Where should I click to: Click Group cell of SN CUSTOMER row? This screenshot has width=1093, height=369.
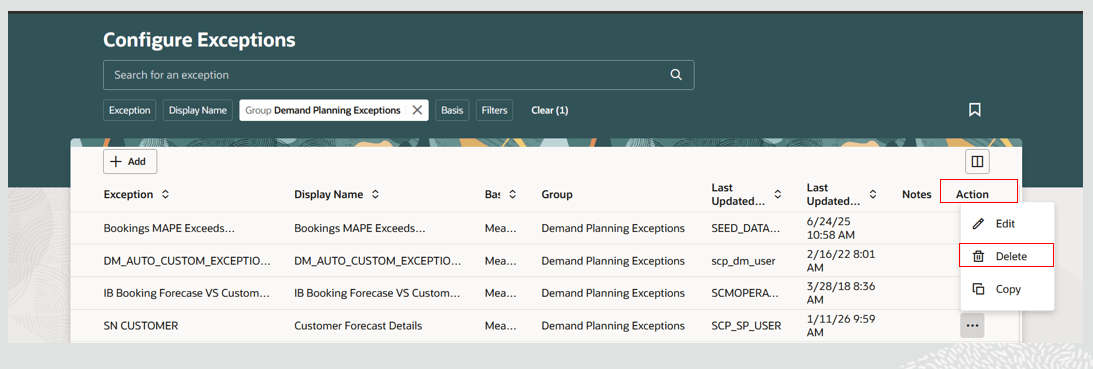coord(613,326)
